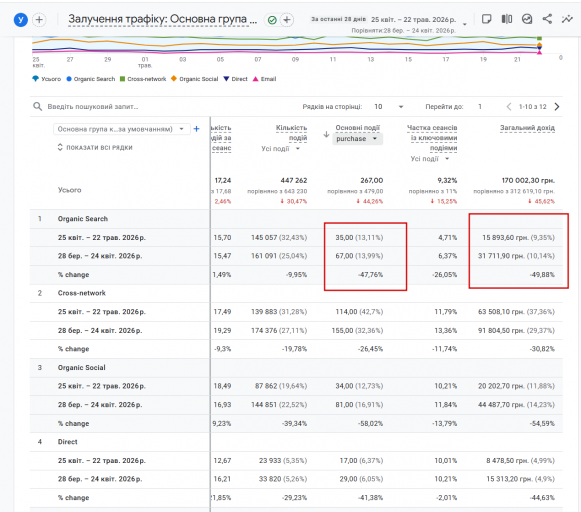Click the report title Залучення трафіку
The width and height of the screenshot is (581, 512).
[162, 19]
